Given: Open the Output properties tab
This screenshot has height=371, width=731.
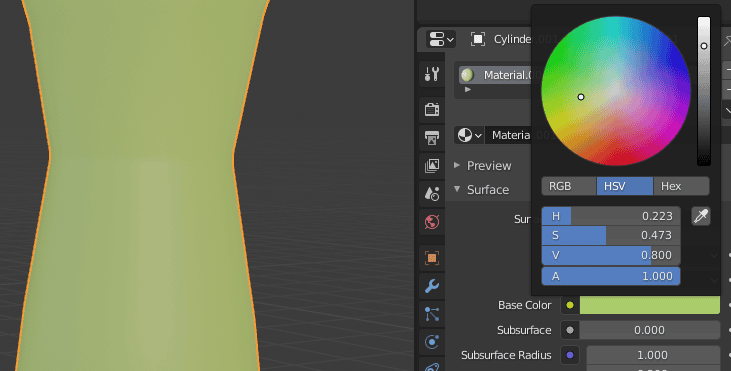Looking at the screenshot, I should pyautogui.click(x=432, y=137).
